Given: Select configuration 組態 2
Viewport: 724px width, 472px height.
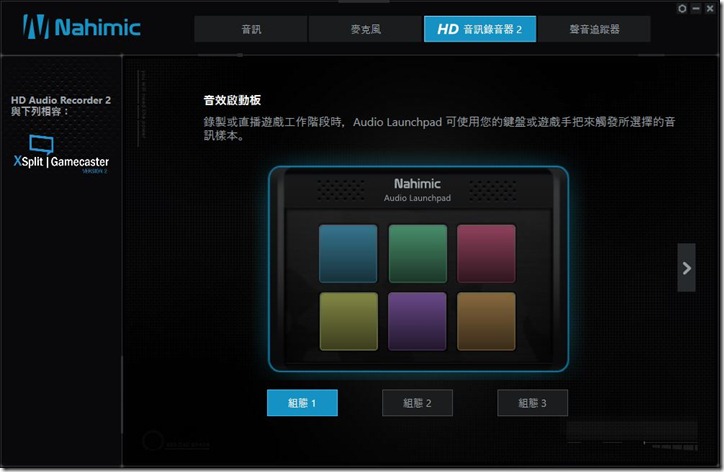Looking at the screenshot, I should coord(417,403).
